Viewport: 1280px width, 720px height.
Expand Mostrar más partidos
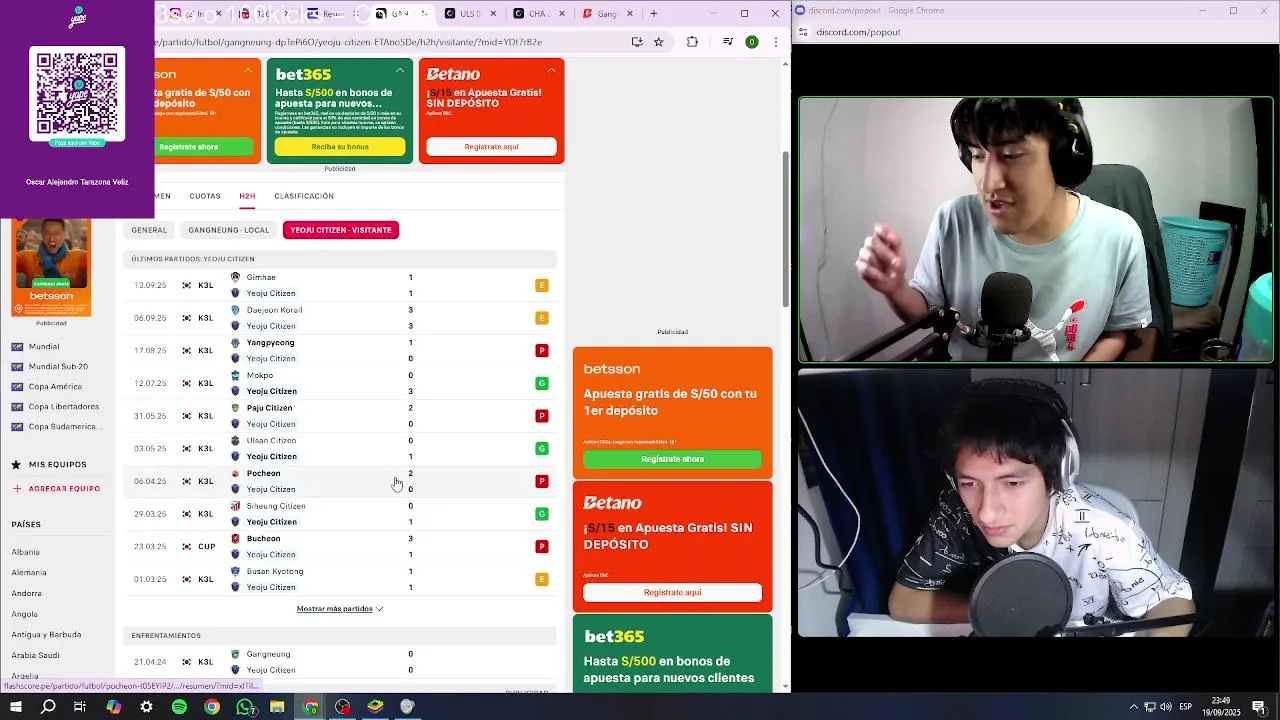(x=340, y=609)
